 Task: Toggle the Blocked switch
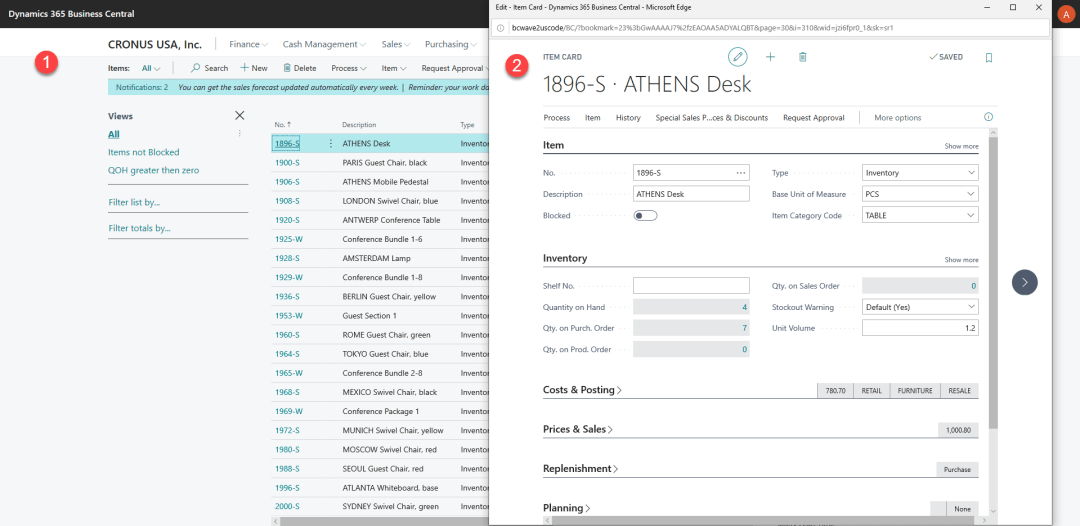coord(645,215)
